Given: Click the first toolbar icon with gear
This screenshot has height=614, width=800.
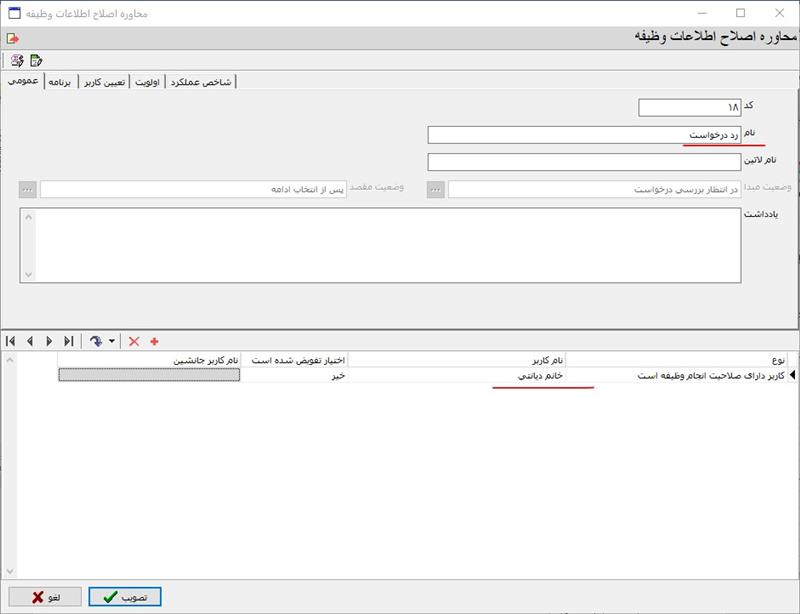Looking at the screenshot, I should point(17,60).
